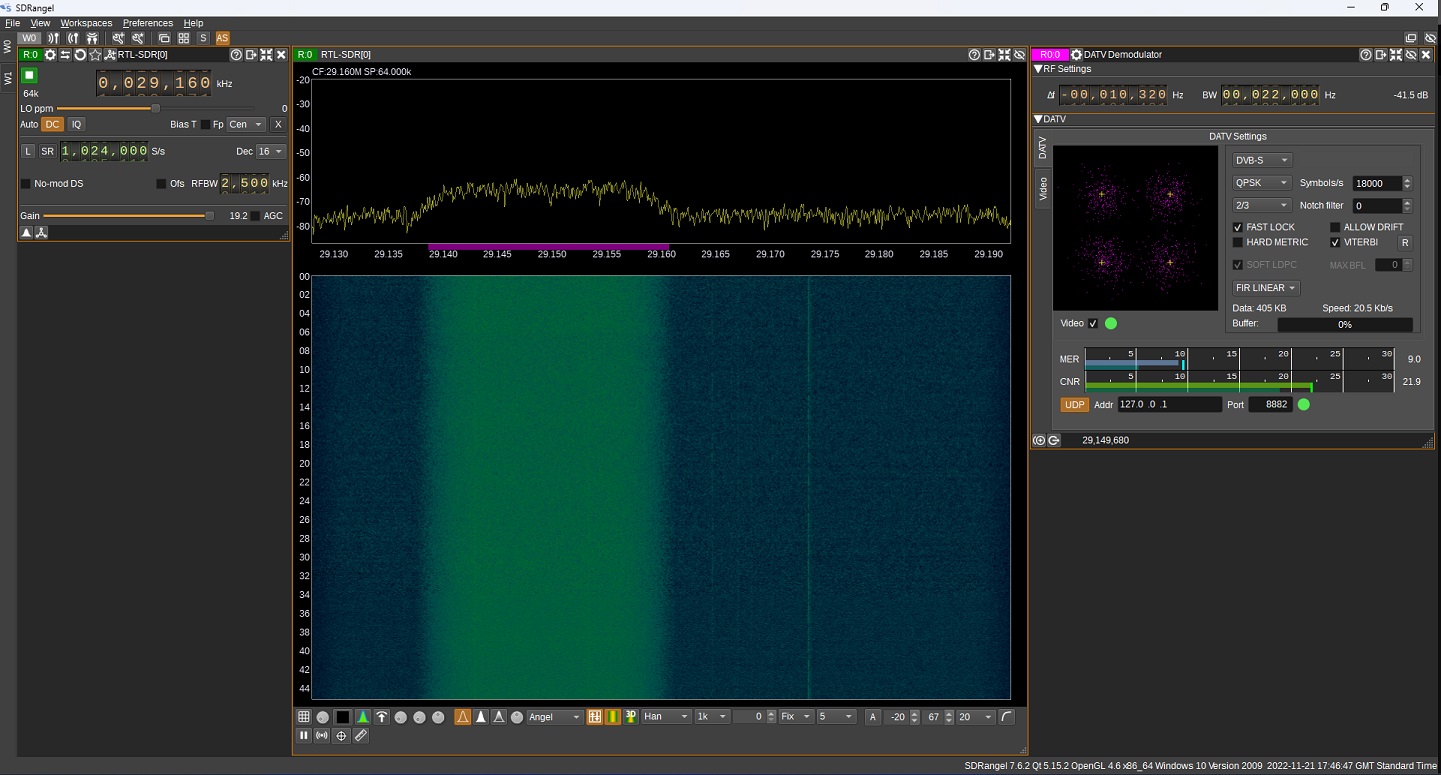The image size is (1441, 775).
Task: Open the spectrum calibration ruler icon
Action: [360, 735]
